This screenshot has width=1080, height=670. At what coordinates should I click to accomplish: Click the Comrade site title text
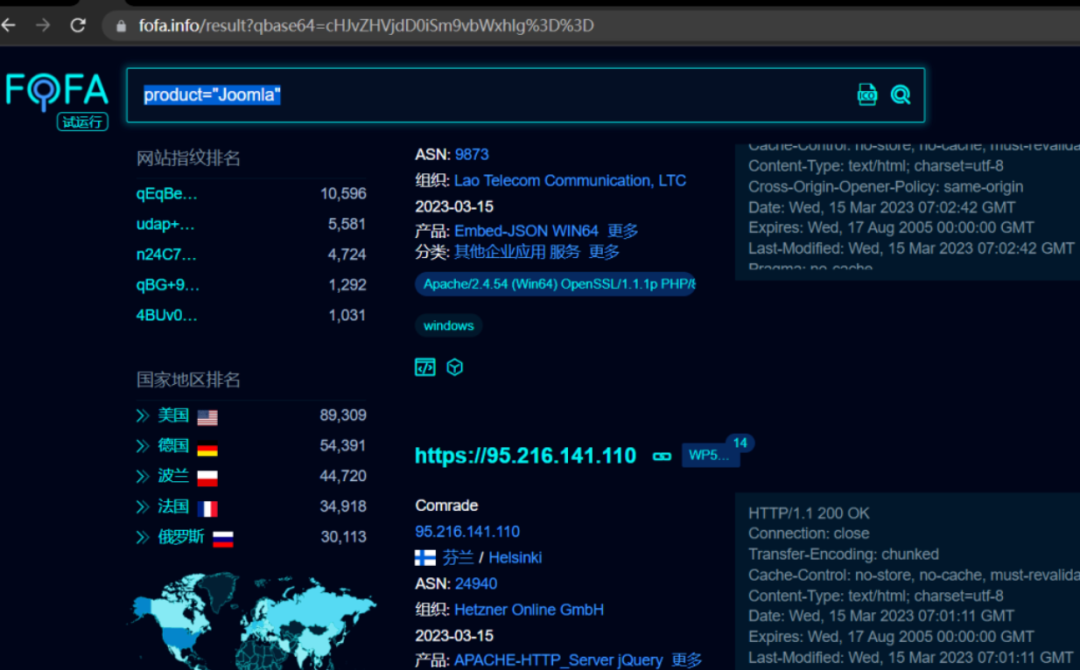pos(446,505)
